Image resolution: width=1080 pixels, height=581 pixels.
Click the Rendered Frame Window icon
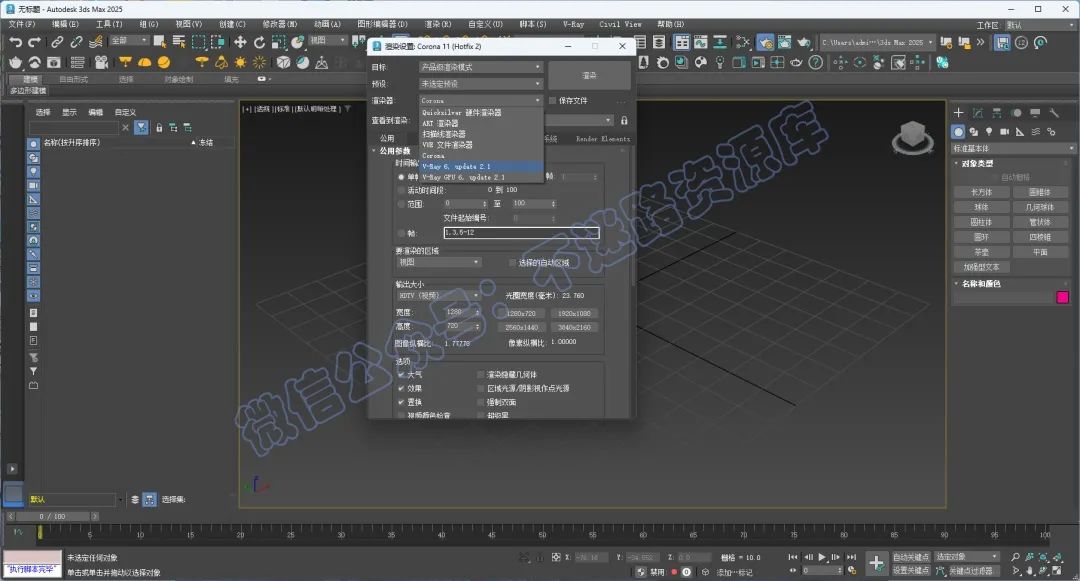pyautogui.click(x=785, y=43)
